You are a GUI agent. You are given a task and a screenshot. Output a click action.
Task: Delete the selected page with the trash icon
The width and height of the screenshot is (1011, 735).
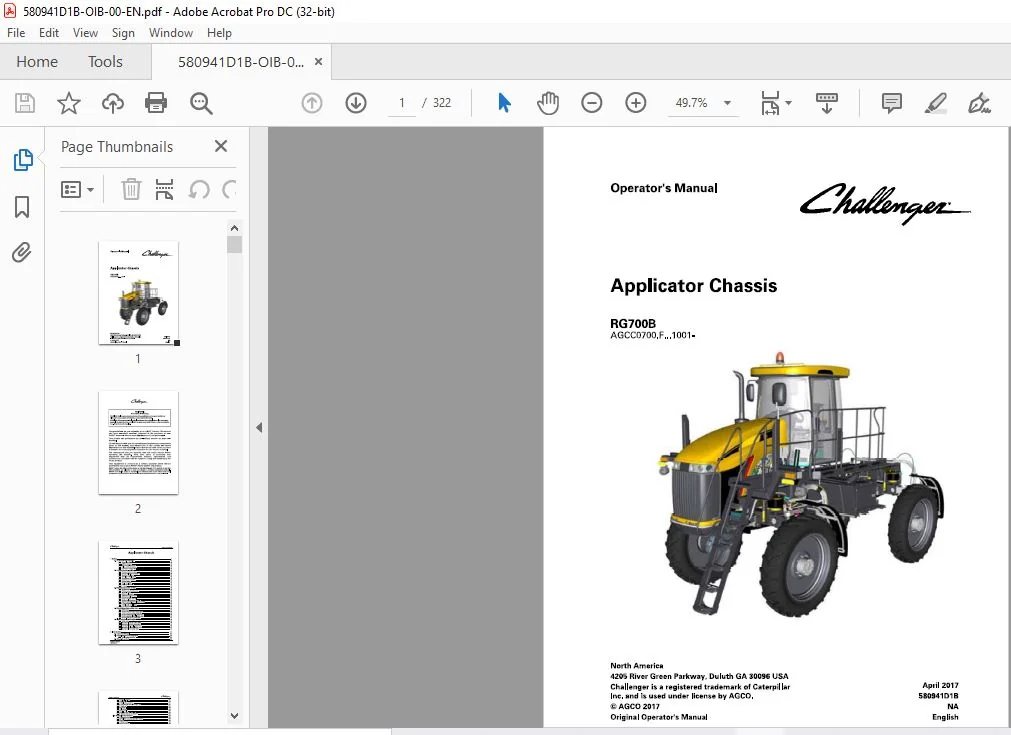[x=131, y=190]
